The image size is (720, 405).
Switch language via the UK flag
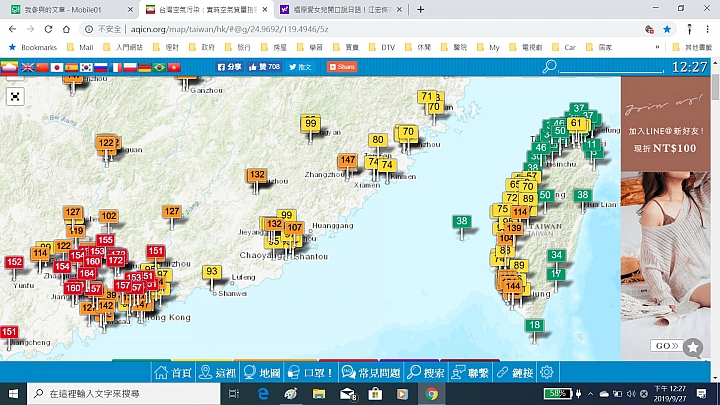click(28, 68)
